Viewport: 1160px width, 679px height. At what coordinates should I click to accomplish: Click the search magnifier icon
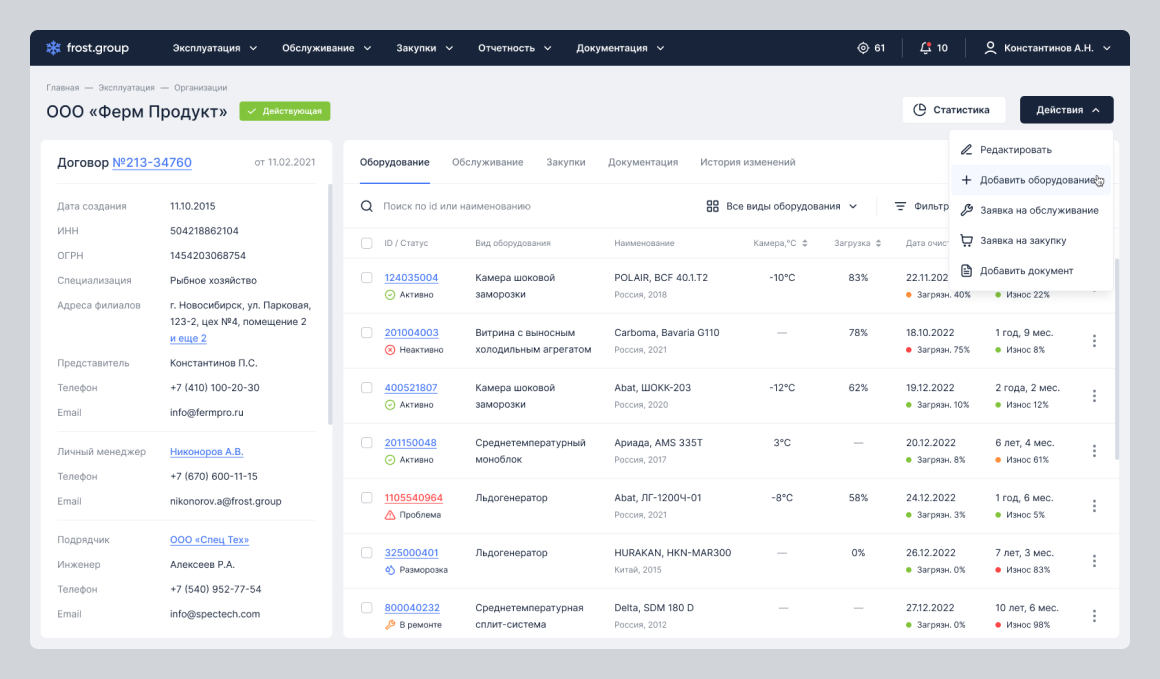click(367, 206)
